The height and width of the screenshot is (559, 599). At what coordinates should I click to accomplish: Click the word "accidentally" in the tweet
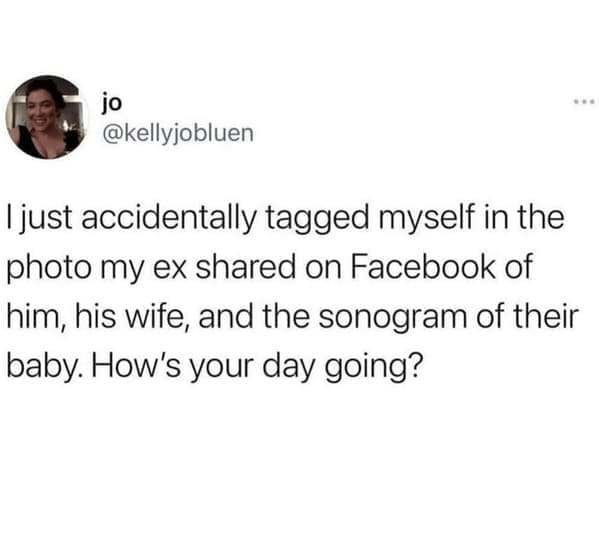[x=168, y=220]
